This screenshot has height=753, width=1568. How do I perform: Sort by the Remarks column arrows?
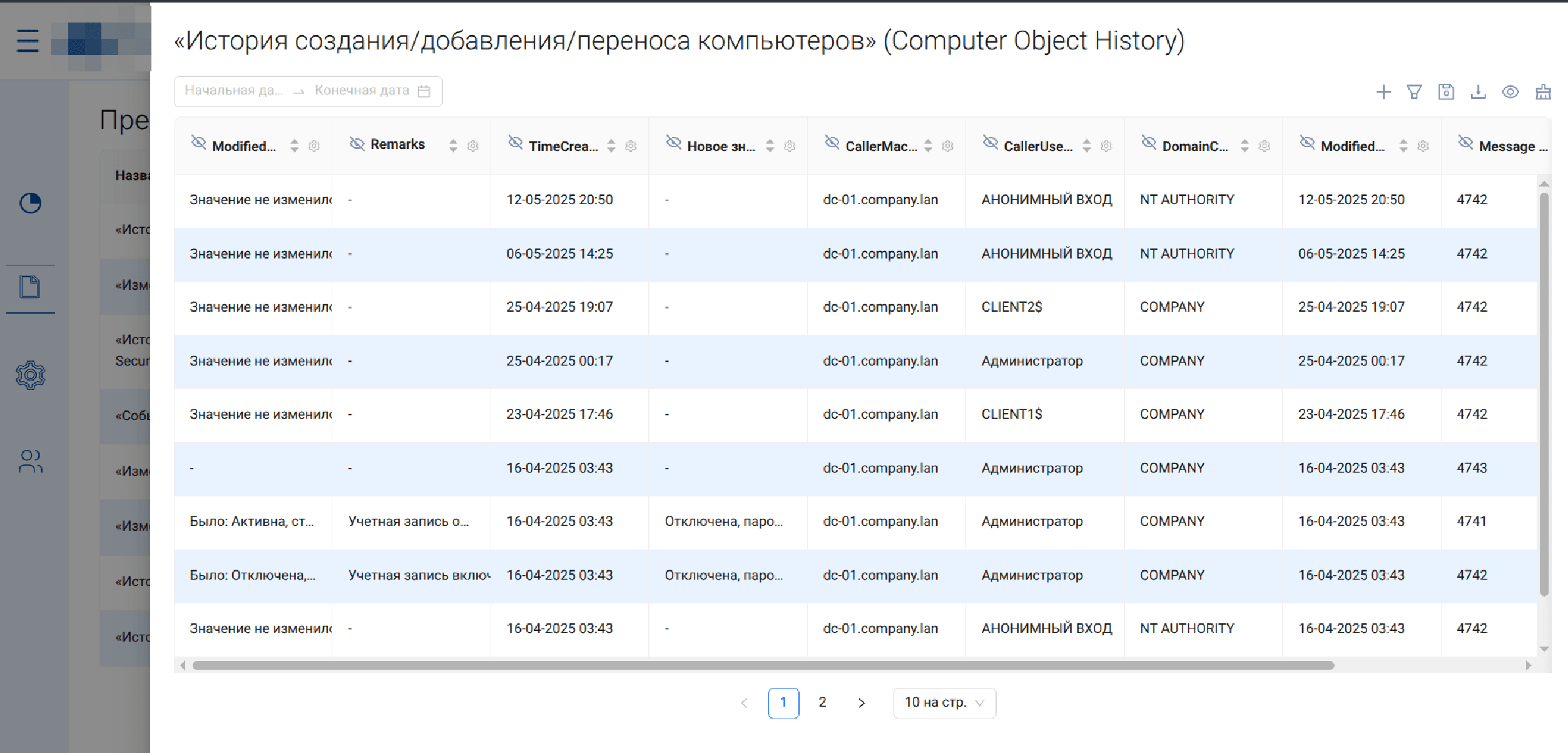453,145
